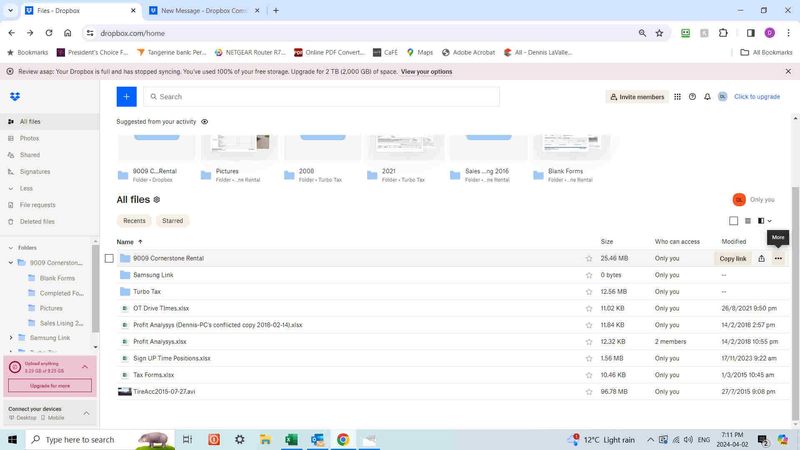Open the view layout dropdown
800x450 pixels.
pos(765,221)
